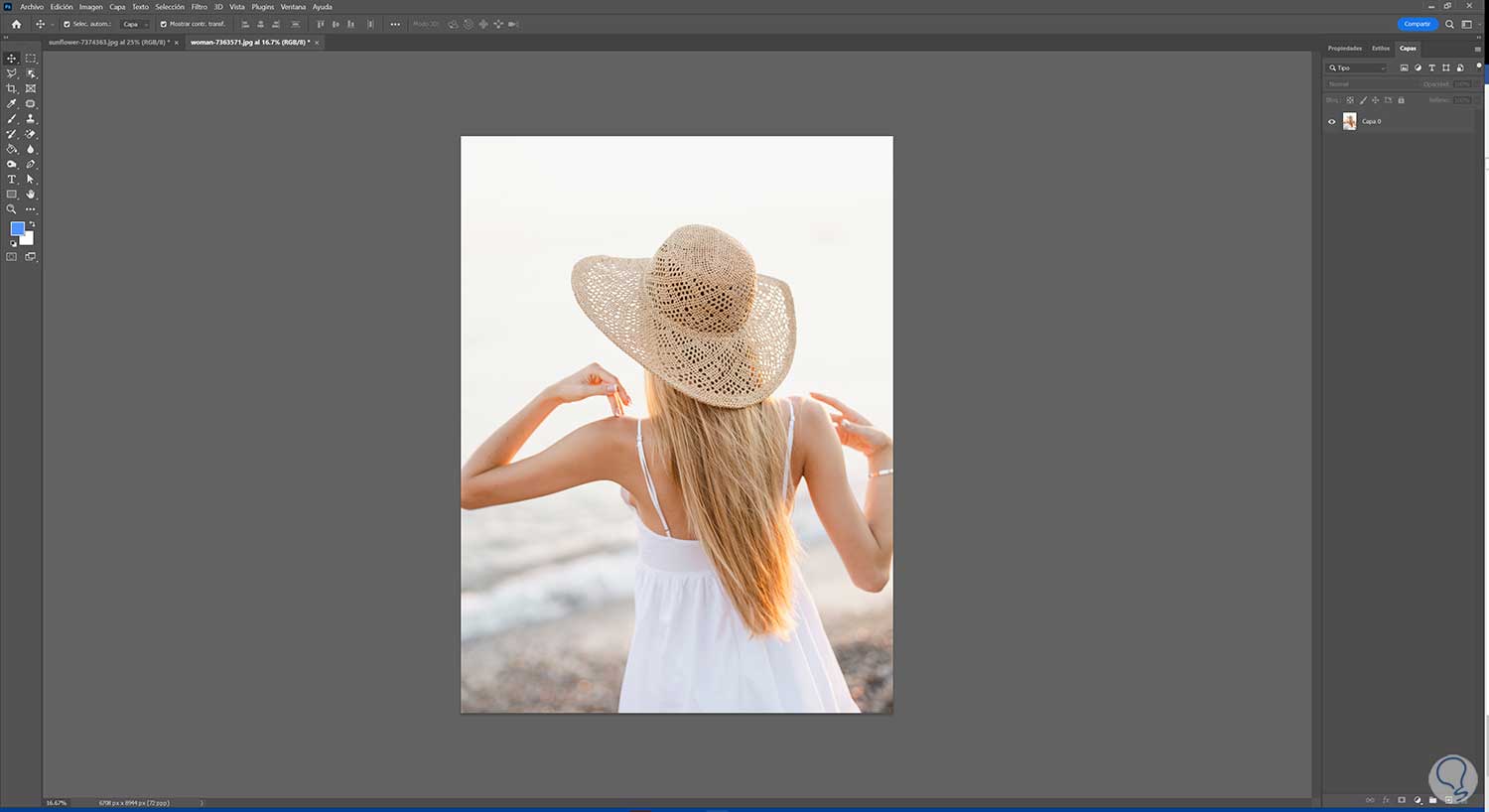Go to the Home screen button
The width and height of the screenshot is (1489, 812).
tap(16, 24)
